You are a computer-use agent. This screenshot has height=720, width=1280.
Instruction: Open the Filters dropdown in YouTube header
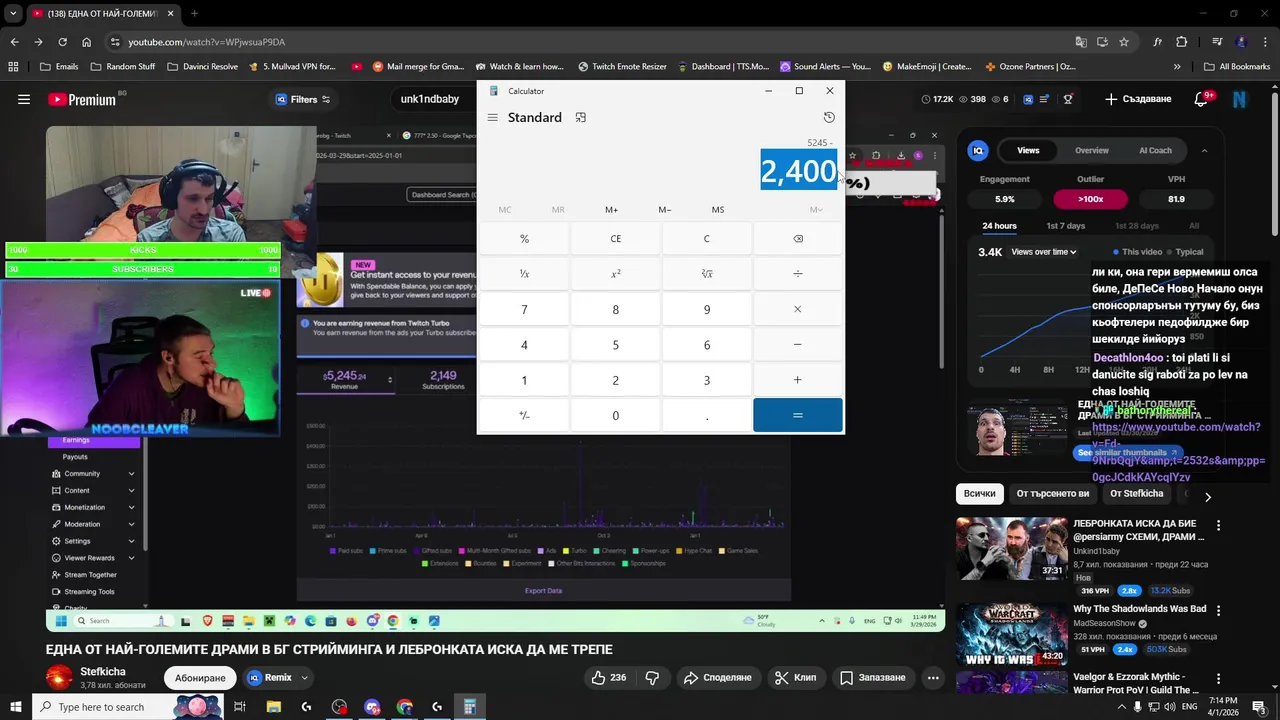pos(303,99)
